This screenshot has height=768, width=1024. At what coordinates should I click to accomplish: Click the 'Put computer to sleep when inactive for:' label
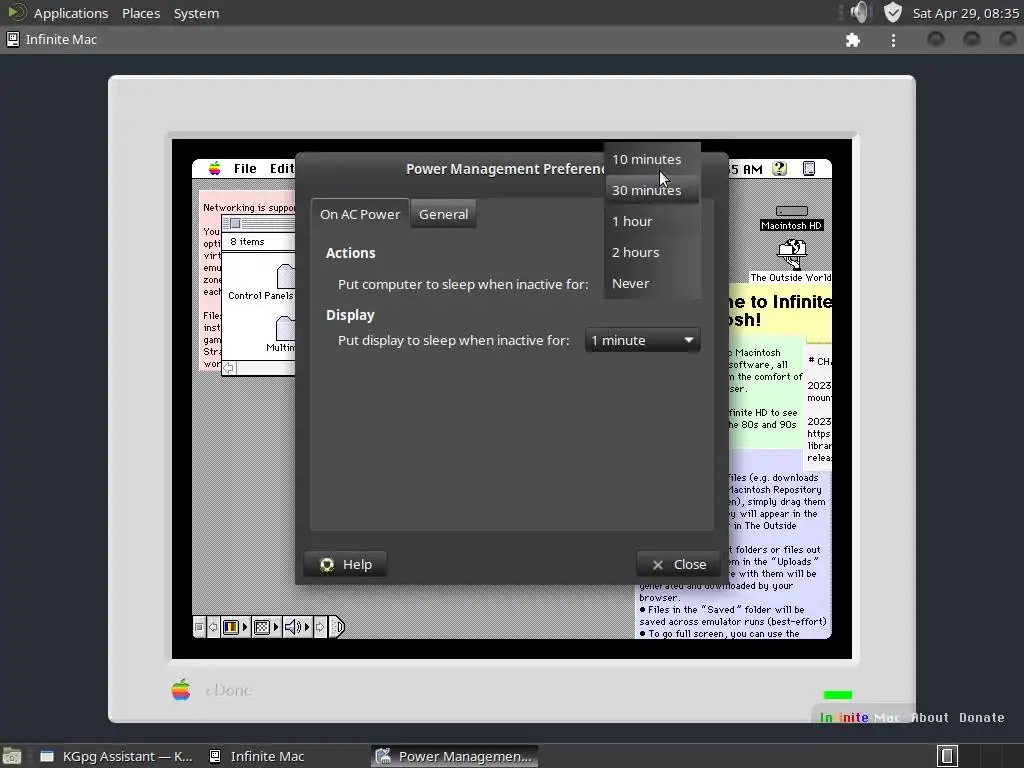point(463,284)
